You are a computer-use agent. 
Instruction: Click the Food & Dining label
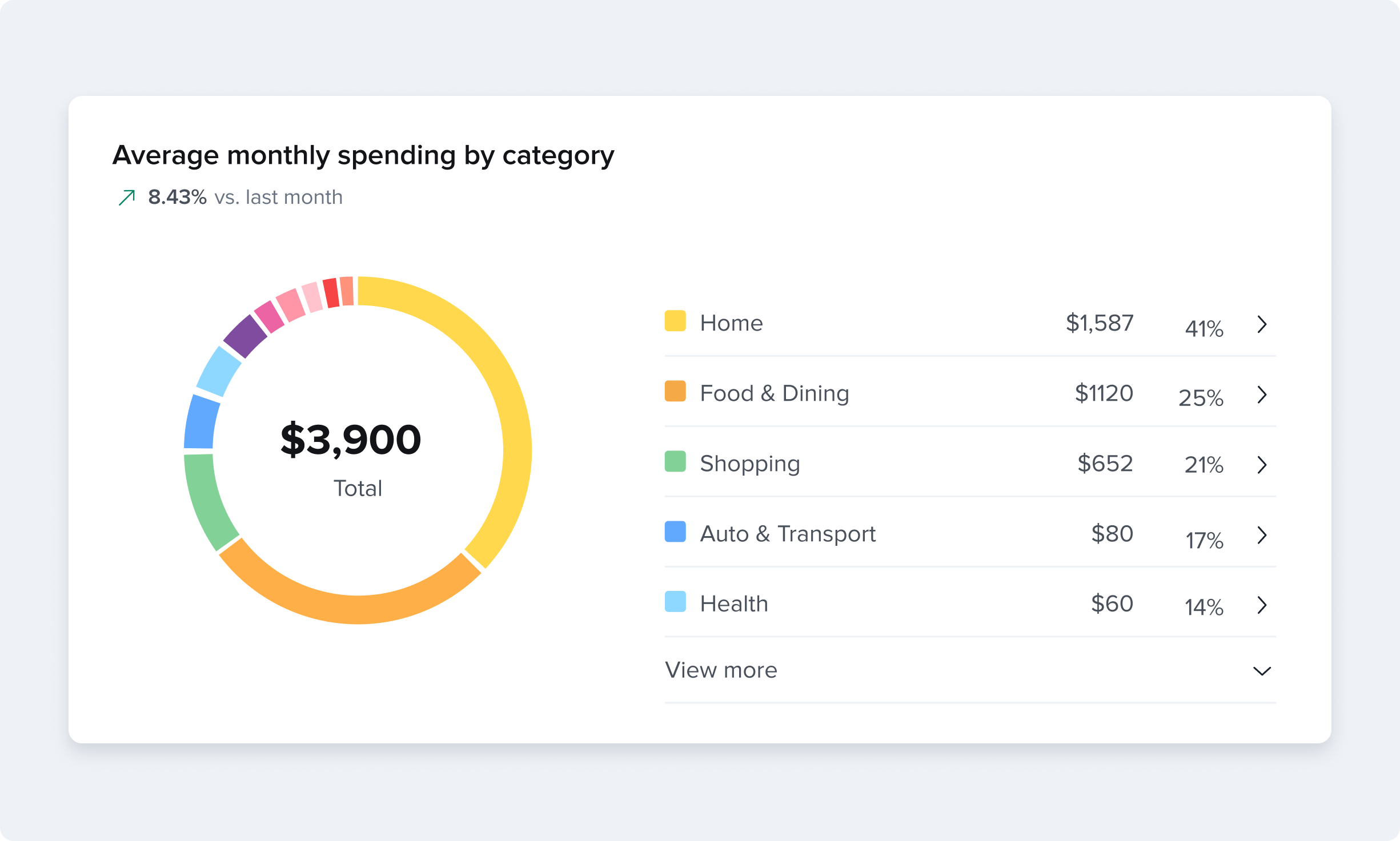[775, 393]
